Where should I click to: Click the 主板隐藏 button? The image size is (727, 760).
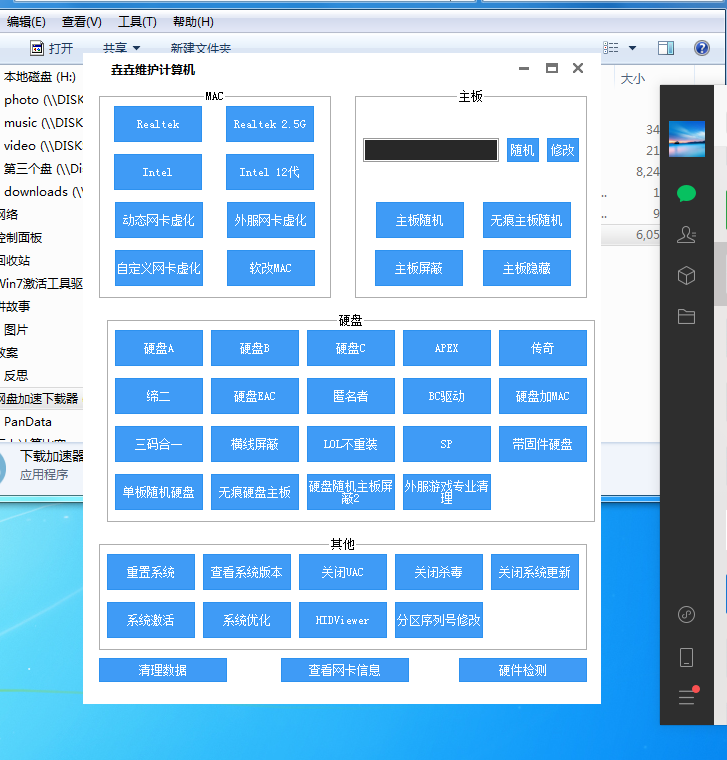pyautogui.click(x=527, y=268)
